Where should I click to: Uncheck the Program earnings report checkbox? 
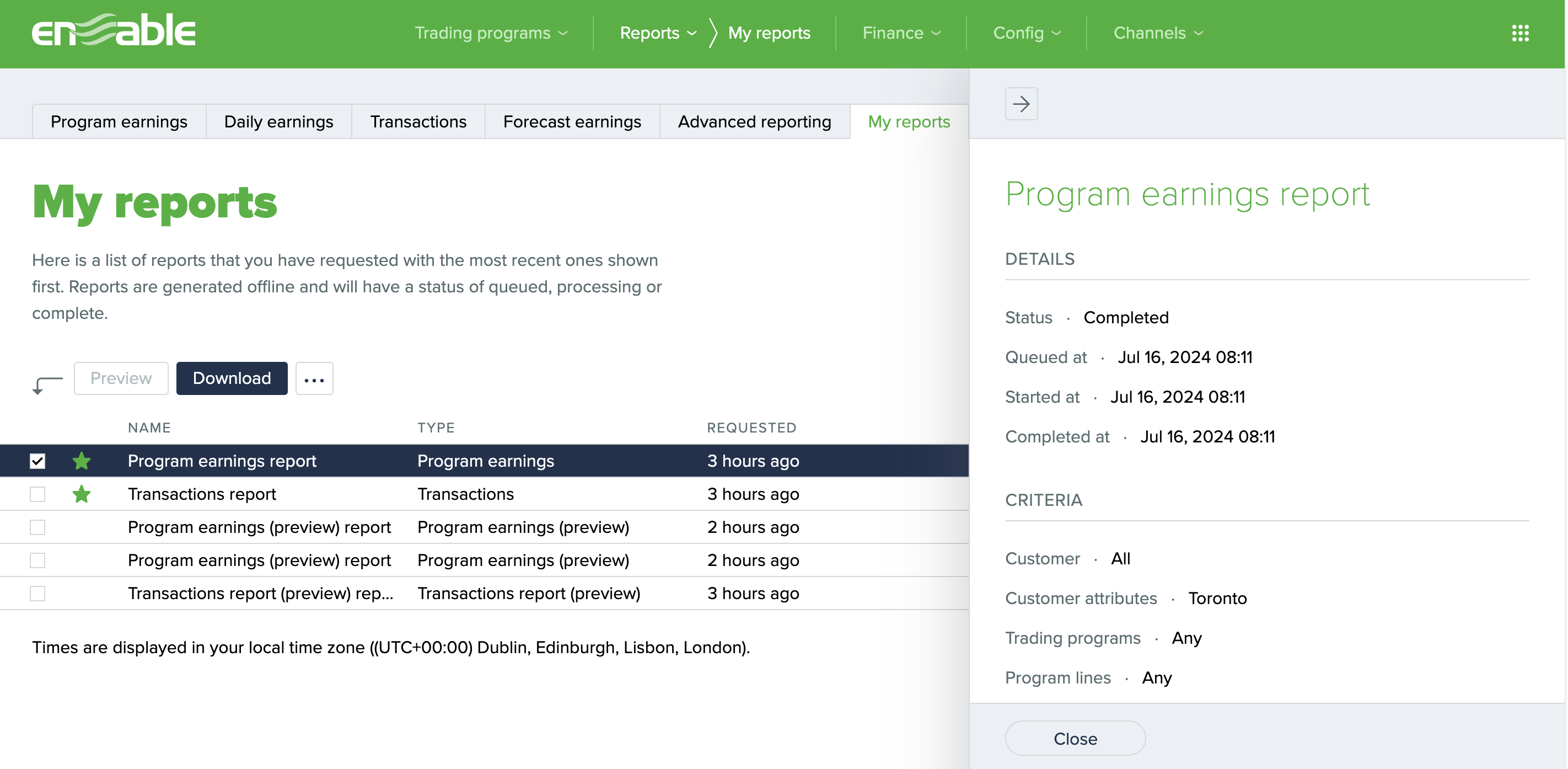coord(37,461)
